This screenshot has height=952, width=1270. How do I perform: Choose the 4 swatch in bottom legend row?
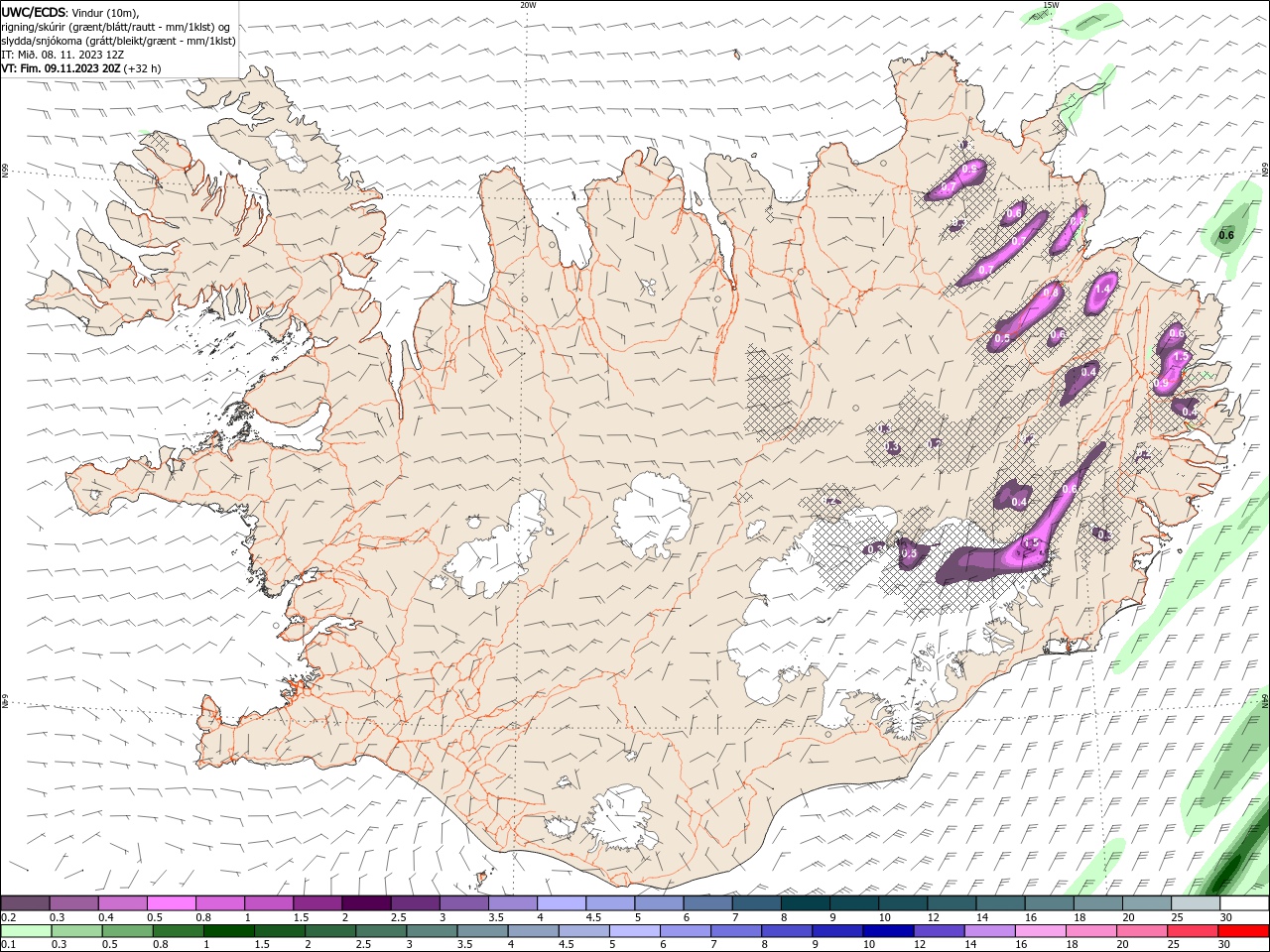(x=533, y=931)
